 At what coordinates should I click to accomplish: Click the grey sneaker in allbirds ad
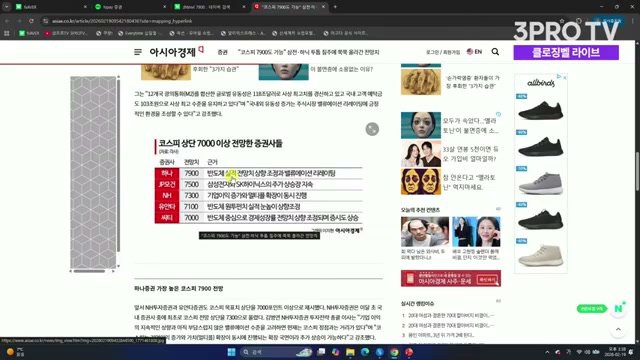541,183
